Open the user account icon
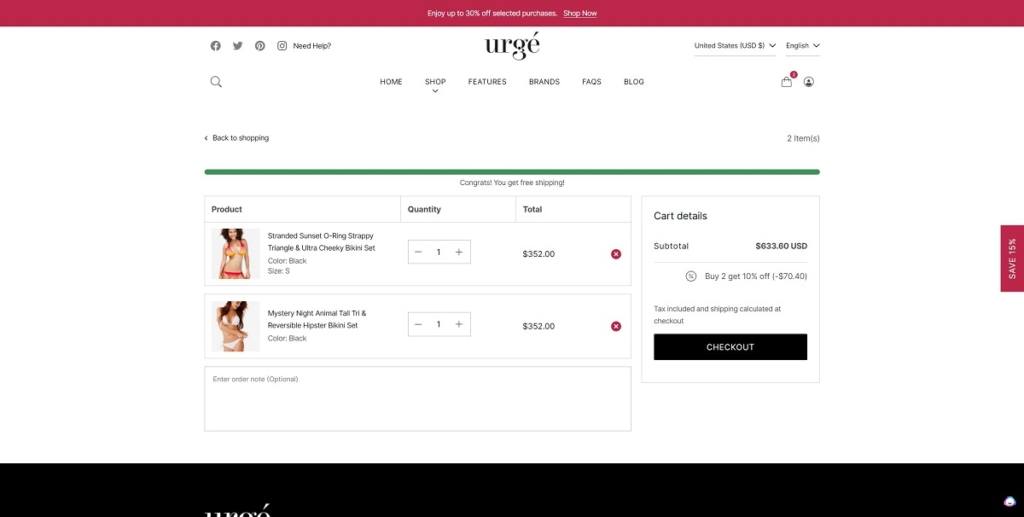Screen dimensions: 1024x517 tap(809, 82)
